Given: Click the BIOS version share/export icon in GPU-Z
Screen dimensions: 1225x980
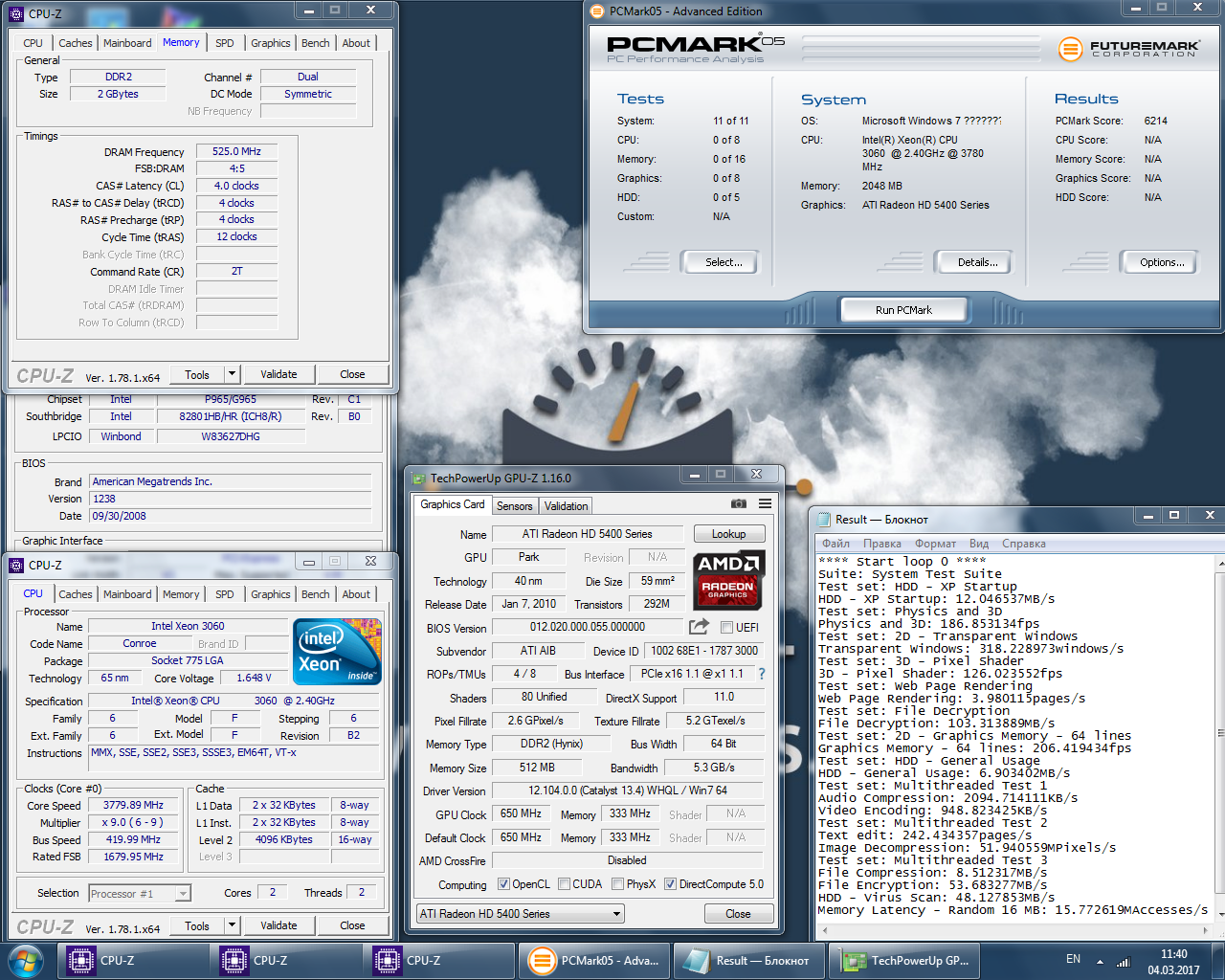Looking at the screenshot, I should click(700, 627).
